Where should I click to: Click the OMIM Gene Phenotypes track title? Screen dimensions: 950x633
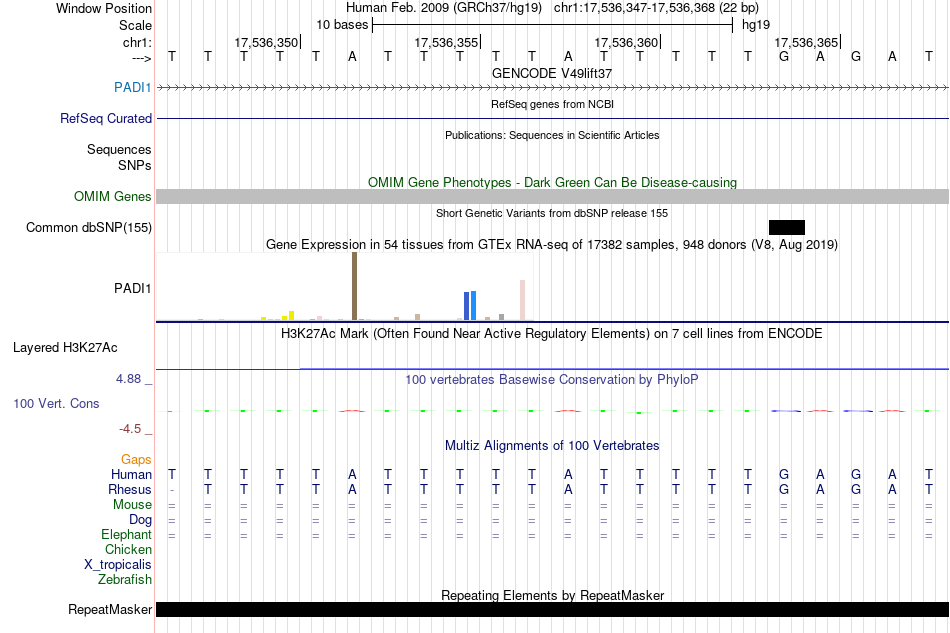click(x=552, y=182)
